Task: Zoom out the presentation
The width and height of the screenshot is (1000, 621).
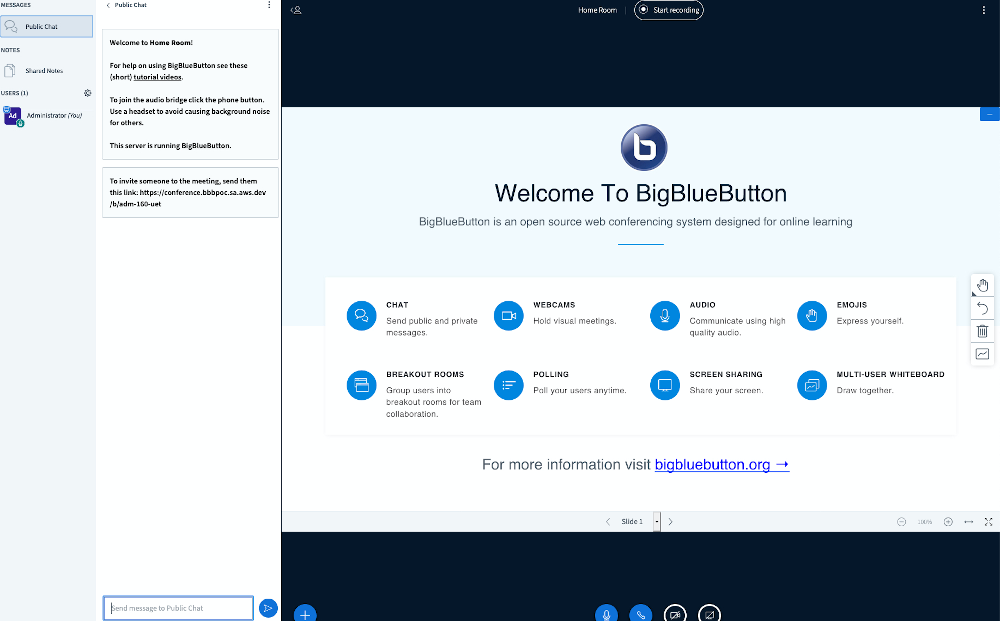Action: point(901,521)
